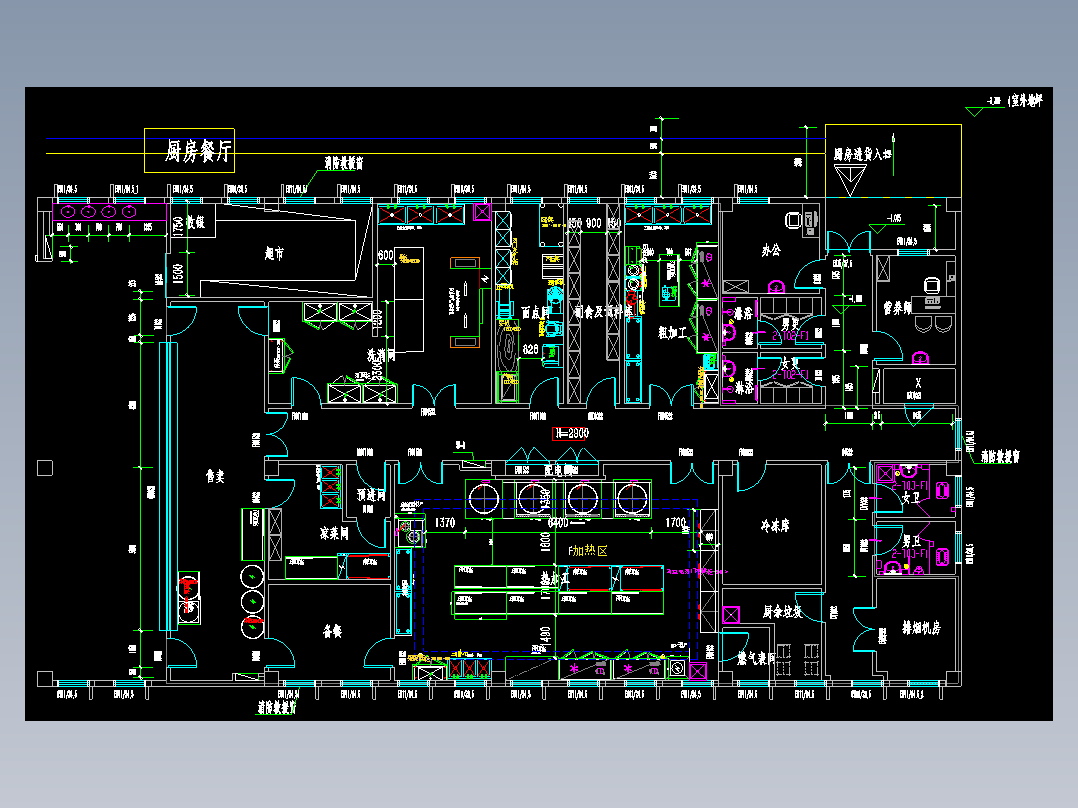Click the '排烟机房' room label
The image size is (1078, 808).
pos(921,628)
